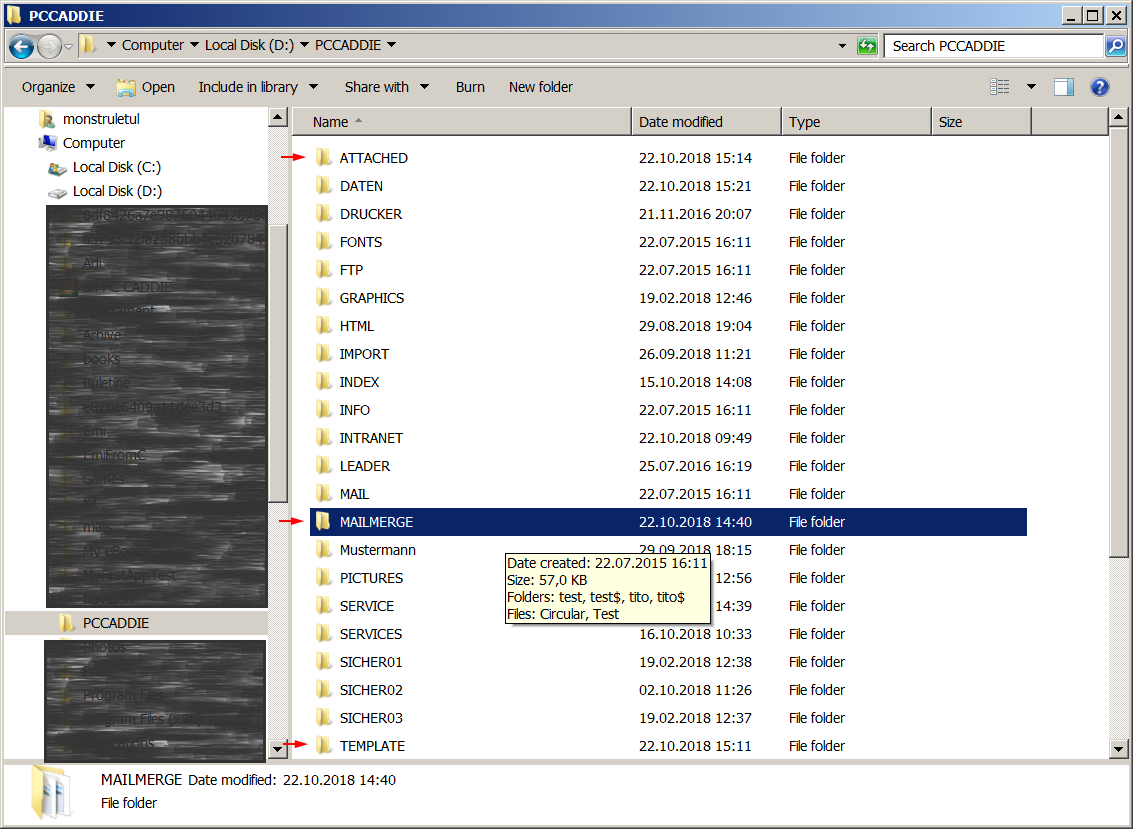Viewport: 1133px width, 829px height.
Task: Open the Organize dropdown menu
Action: [58, 87]
